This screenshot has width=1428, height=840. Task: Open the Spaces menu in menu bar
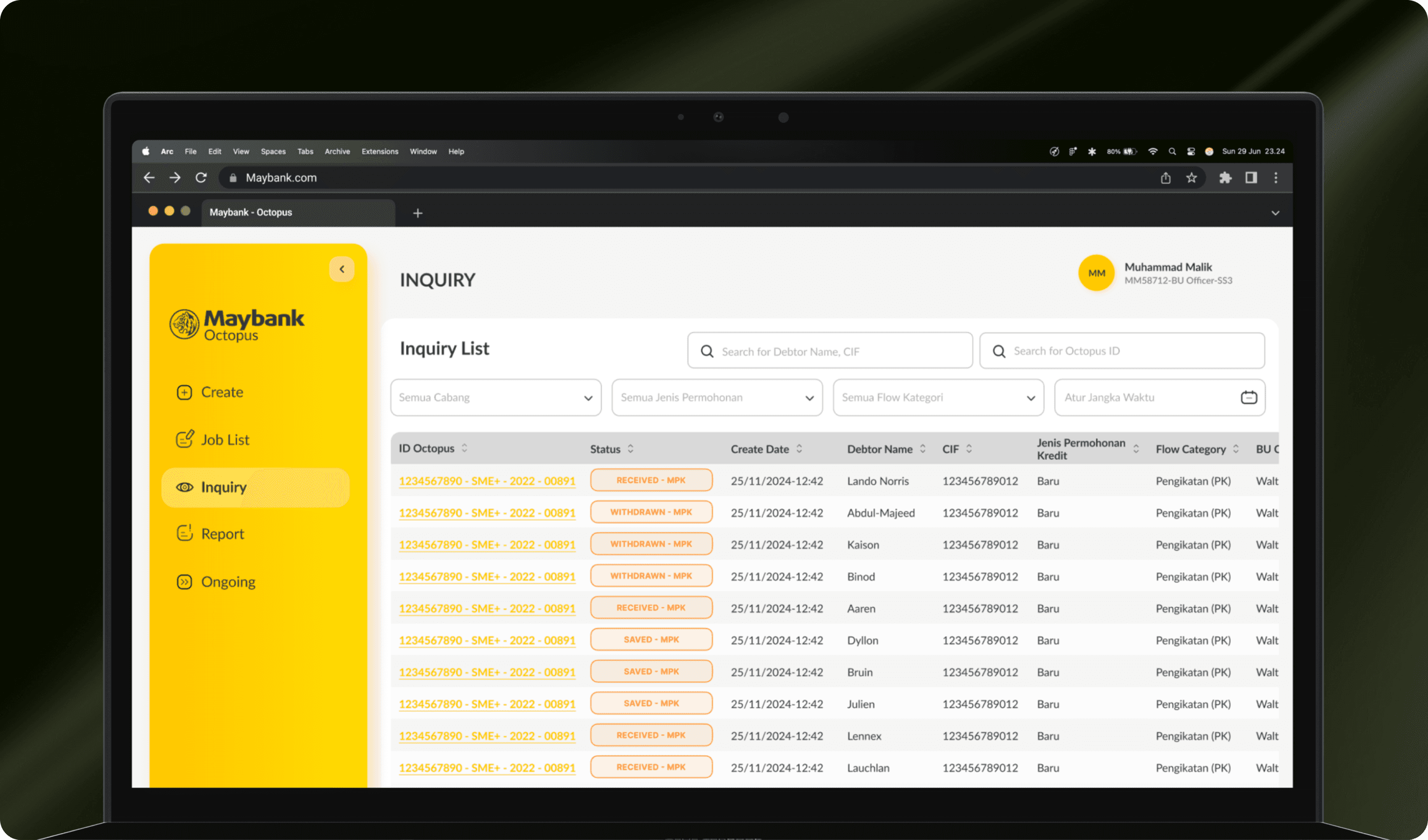(x=273, y=151)
